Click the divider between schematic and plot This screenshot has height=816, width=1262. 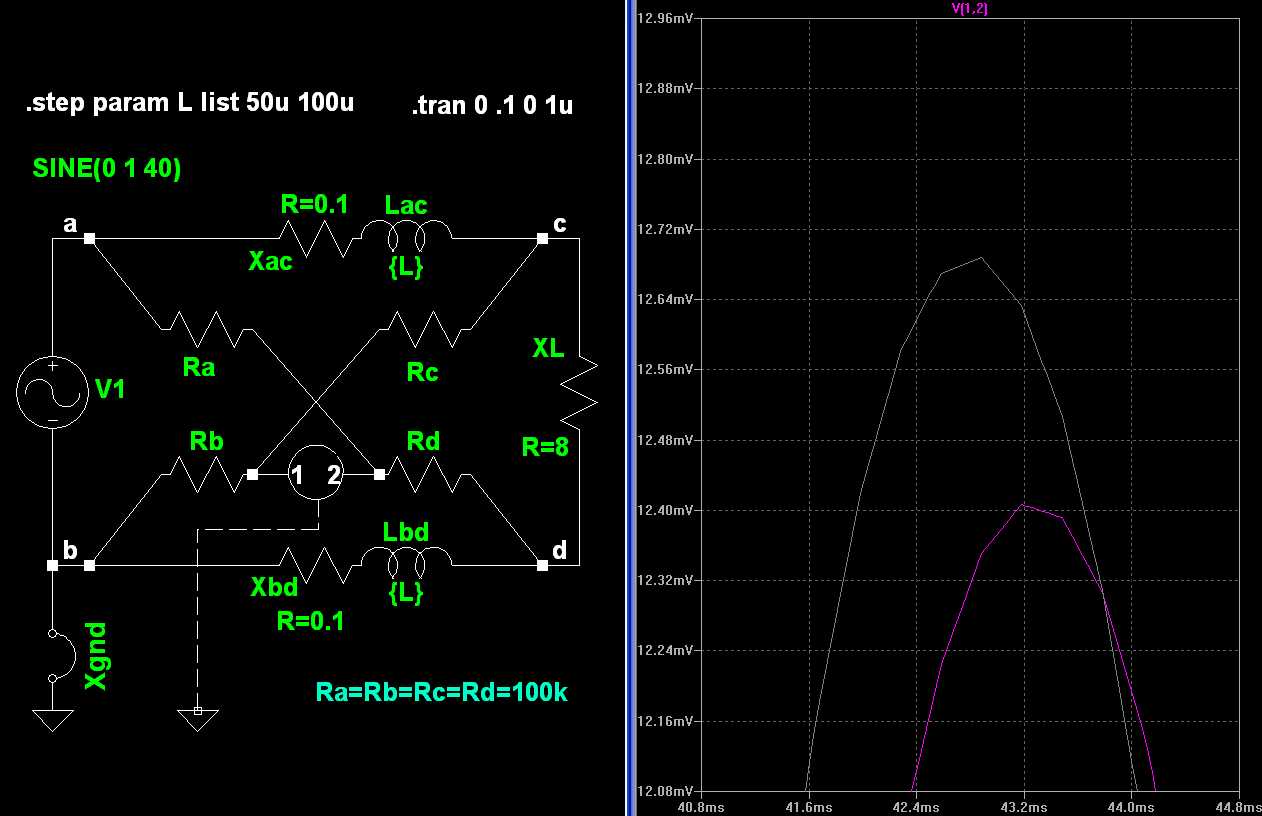point(630,408)
